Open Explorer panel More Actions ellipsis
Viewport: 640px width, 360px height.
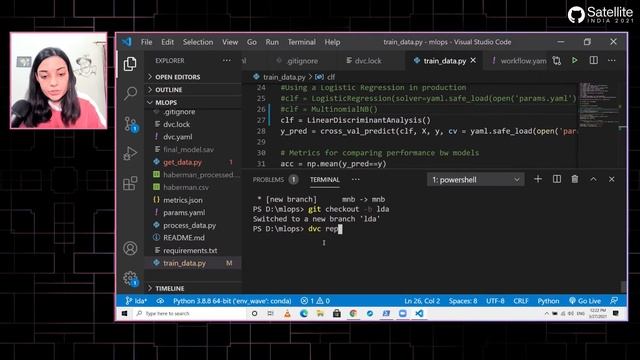click(227, 60)
